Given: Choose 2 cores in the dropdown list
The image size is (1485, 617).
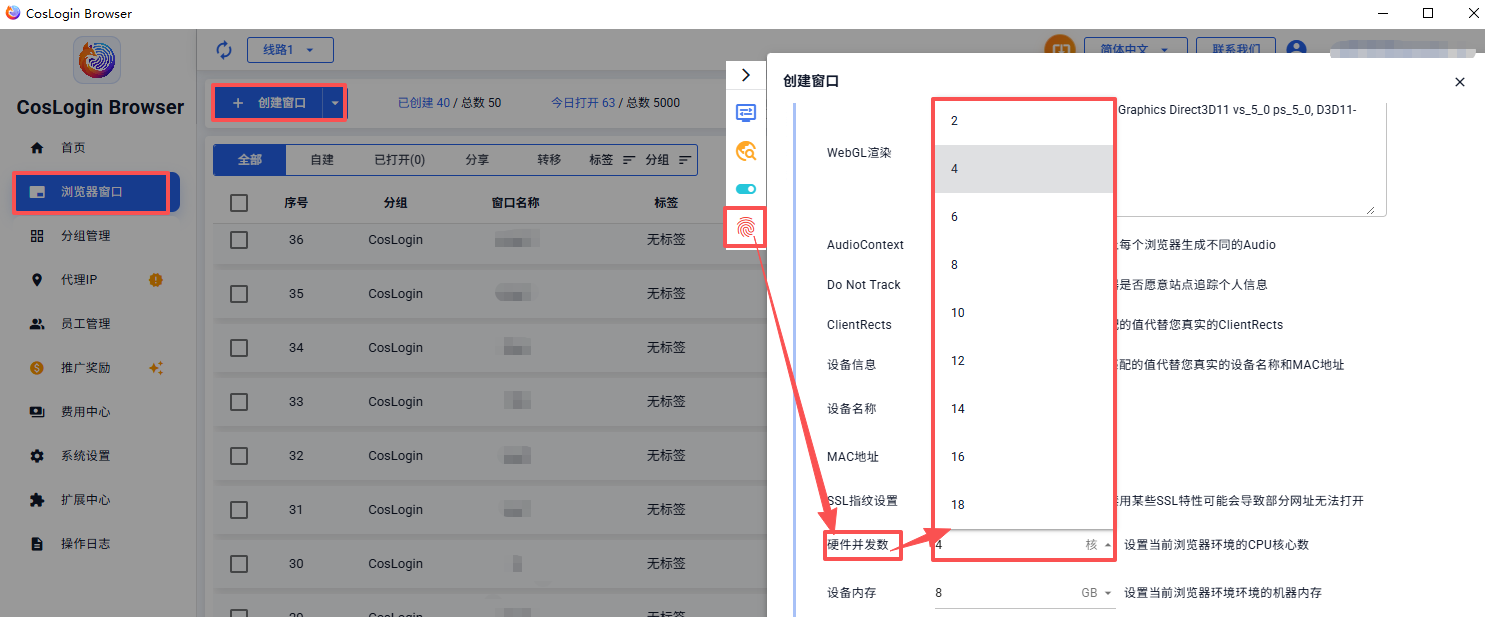Looking at the screenshot, I should (x=1024, y=121).
